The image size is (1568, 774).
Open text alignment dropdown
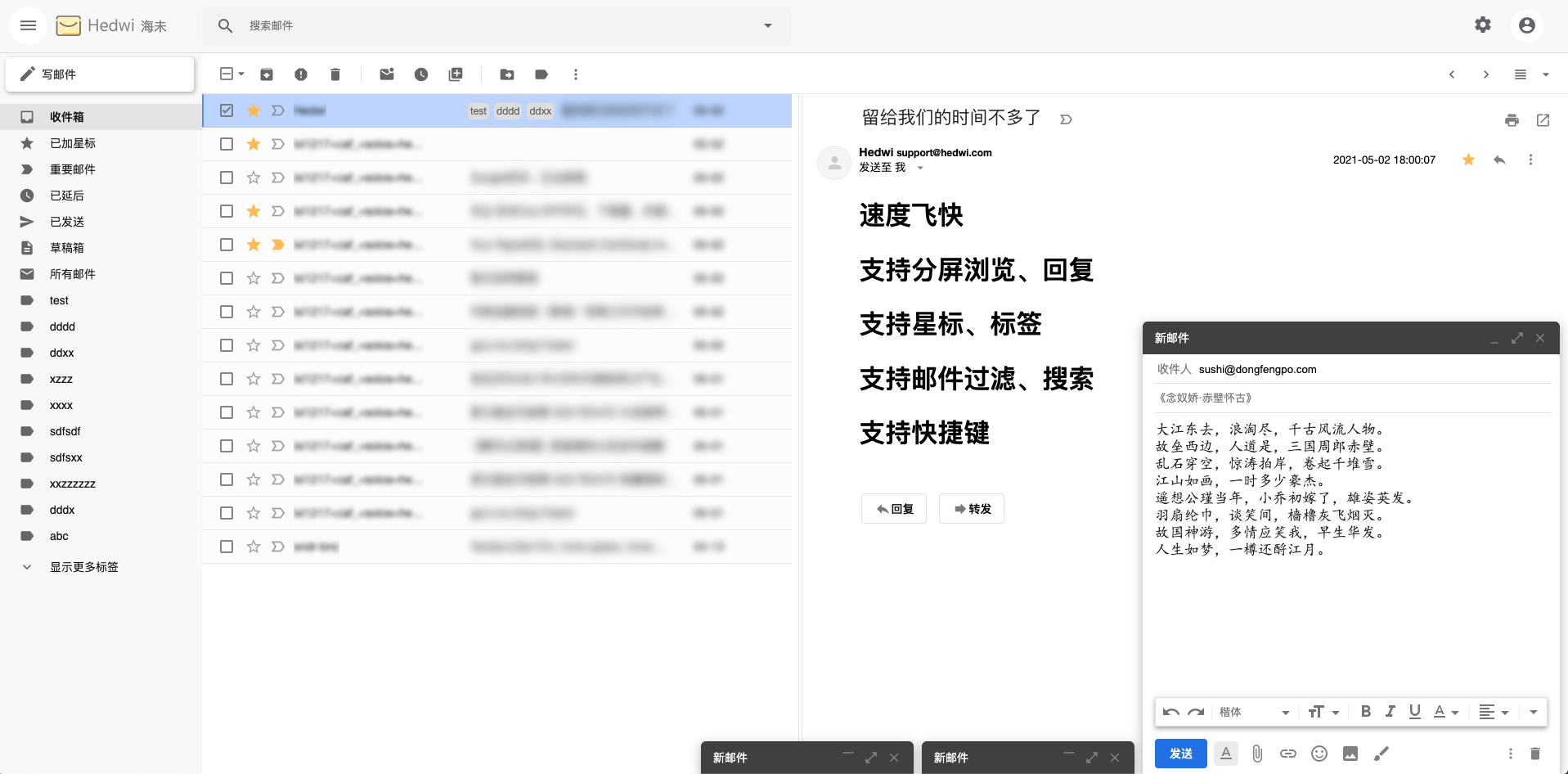point(1494,712)
